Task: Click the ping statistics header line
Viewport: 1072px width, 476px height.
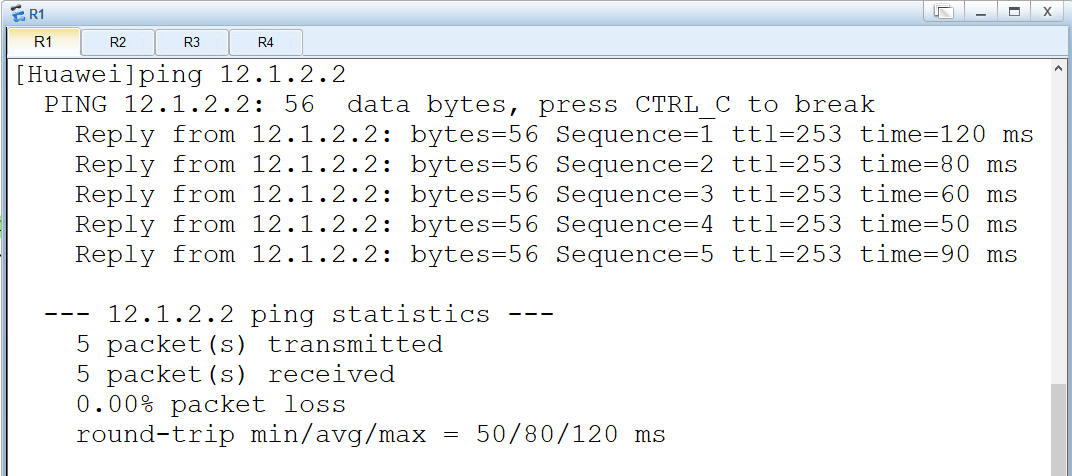Action: click(x=299, y=315)
